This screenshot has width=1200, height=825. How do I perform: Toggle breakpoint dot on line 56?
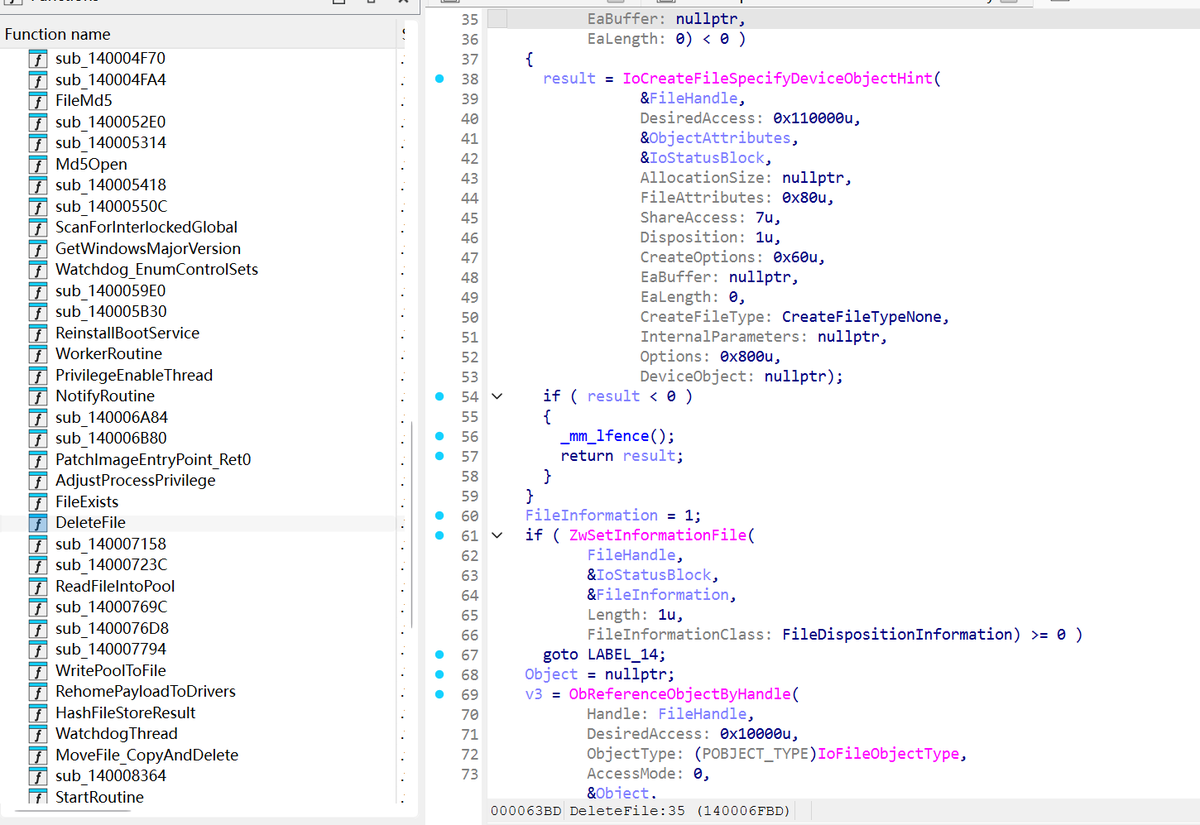pyautogui.click(x=440, y=436)
